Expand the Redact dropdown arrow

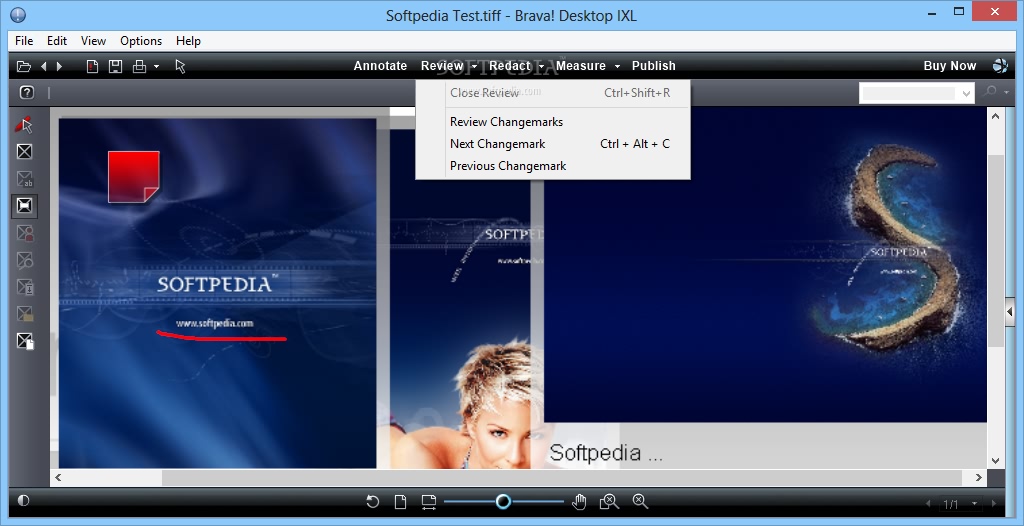(x=541, y=66)
